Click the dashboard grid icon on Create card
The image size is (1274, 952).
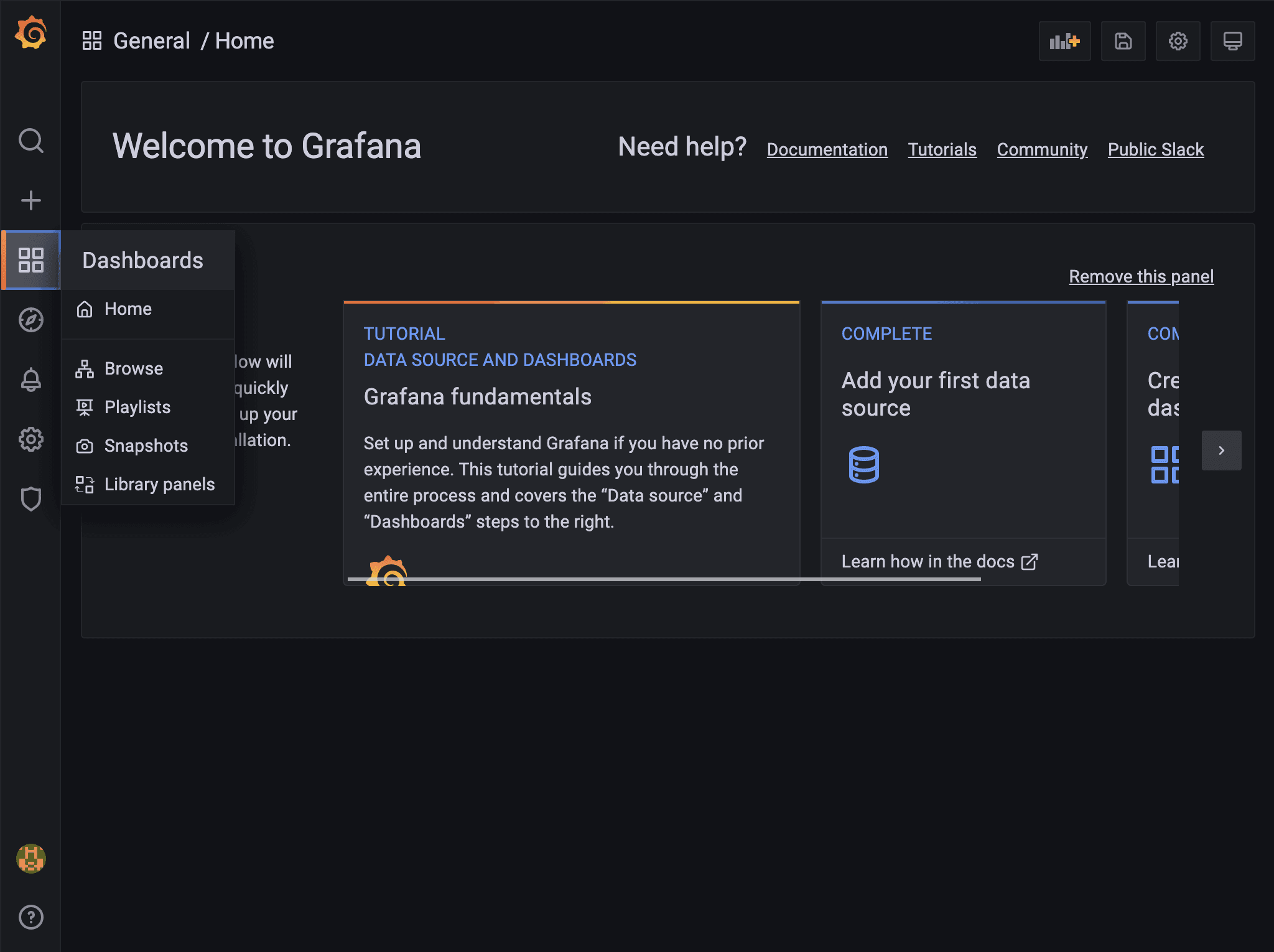1165,465
